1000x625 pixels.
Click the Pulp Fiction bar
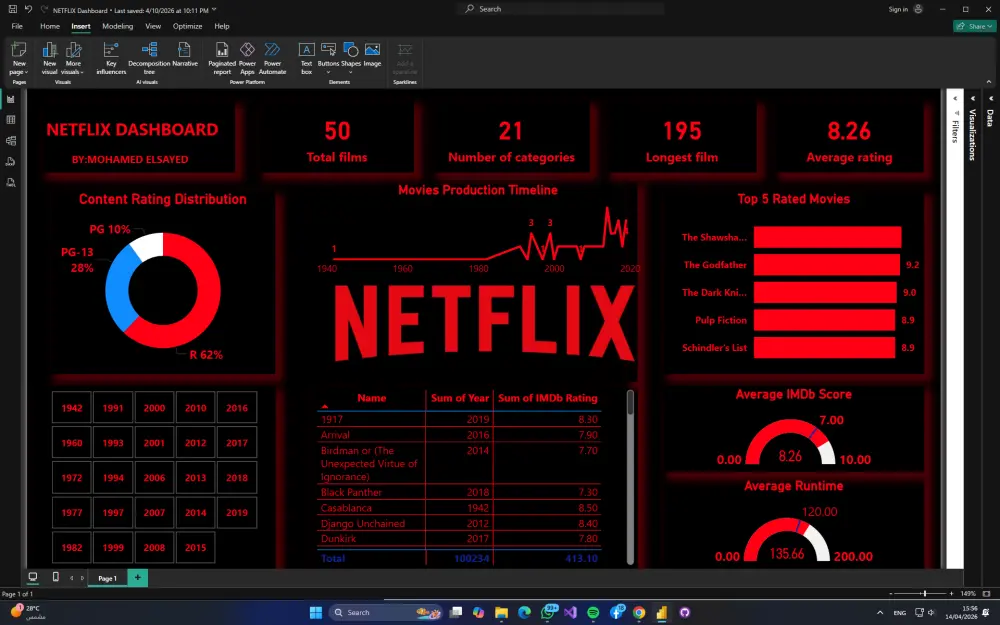coord(824,320)
